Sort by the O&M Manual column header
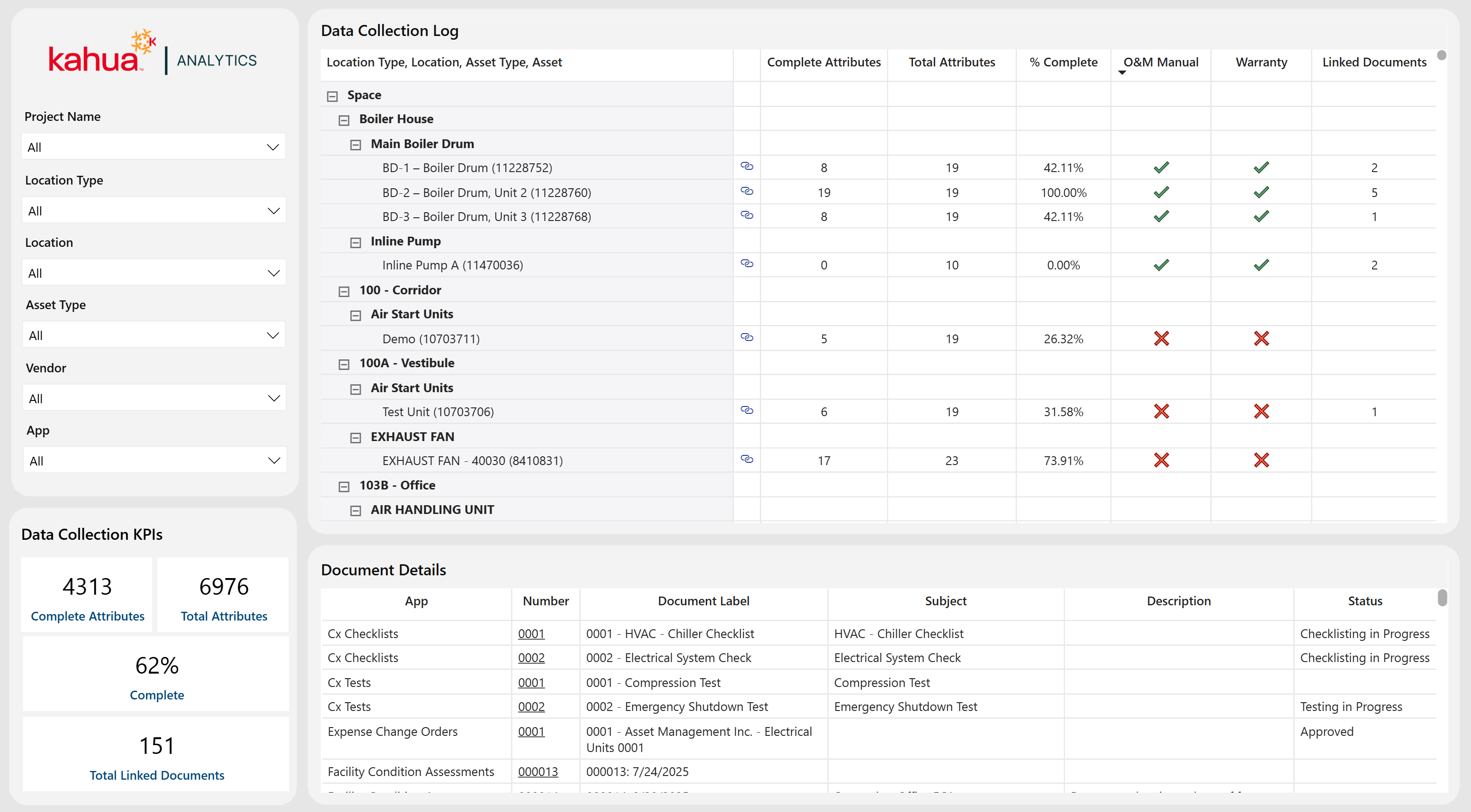This screenshot has height=812, width=1471. tap(1160, 62)
